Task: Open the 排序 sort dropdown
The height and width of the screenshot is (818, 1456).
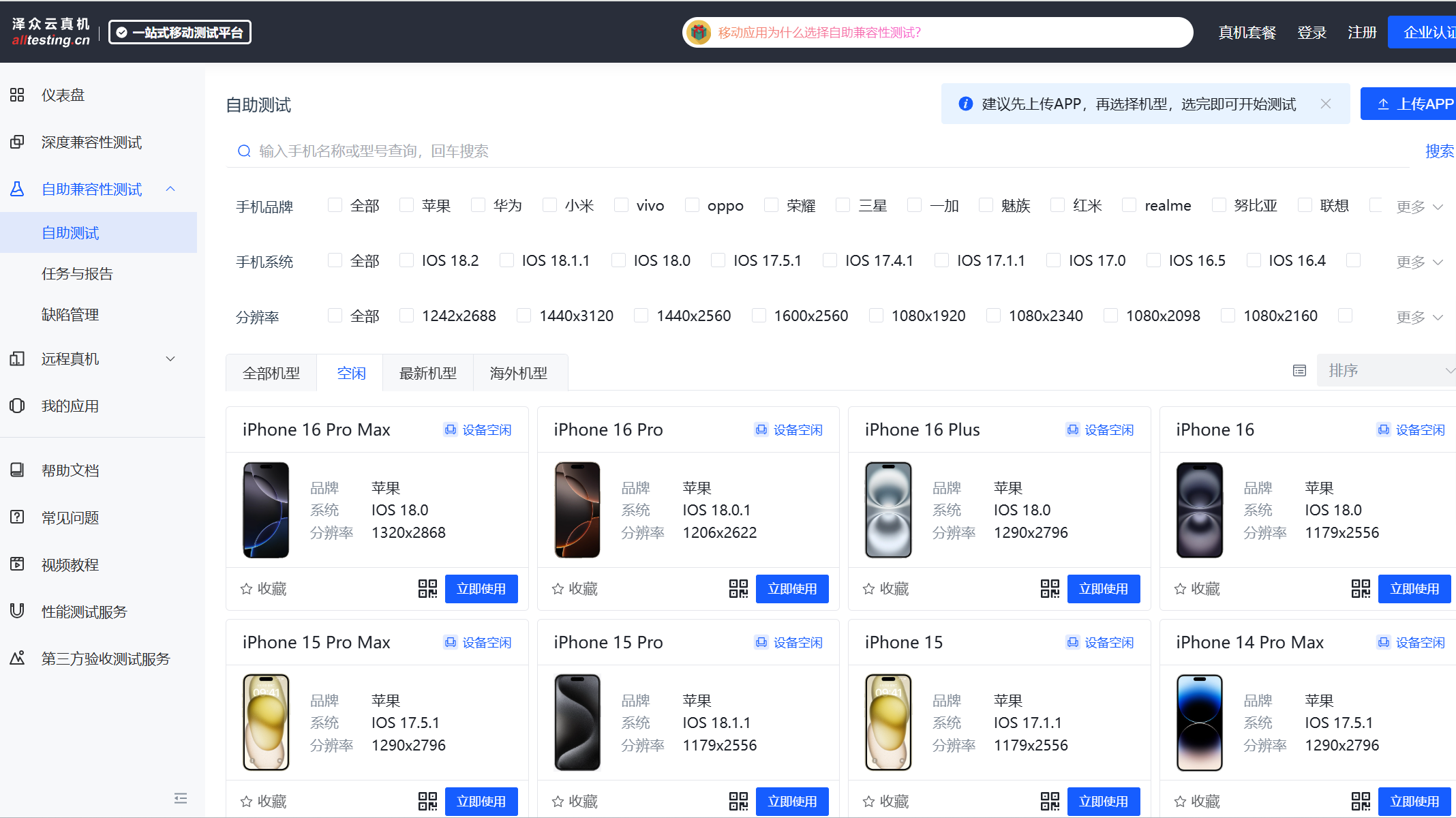Action: [1385, 371]
